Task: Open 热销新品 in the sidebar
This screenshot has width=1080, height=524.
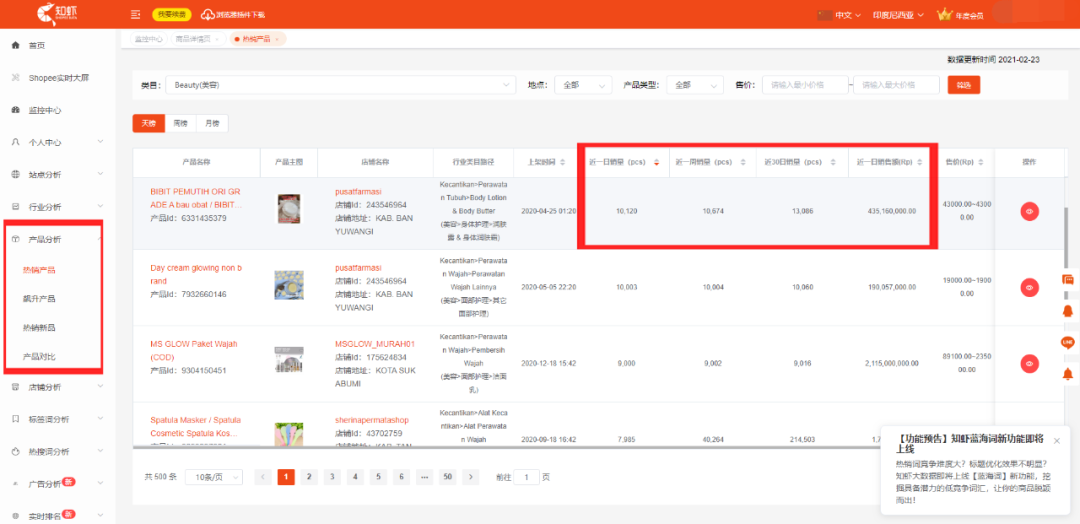Action: (x=39, y=328)
